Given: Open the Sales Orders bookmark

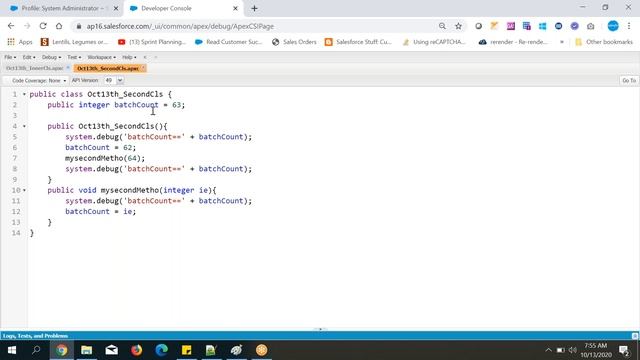Looking at the screenshot, I should pyautogui.click(x=294, y=42).
